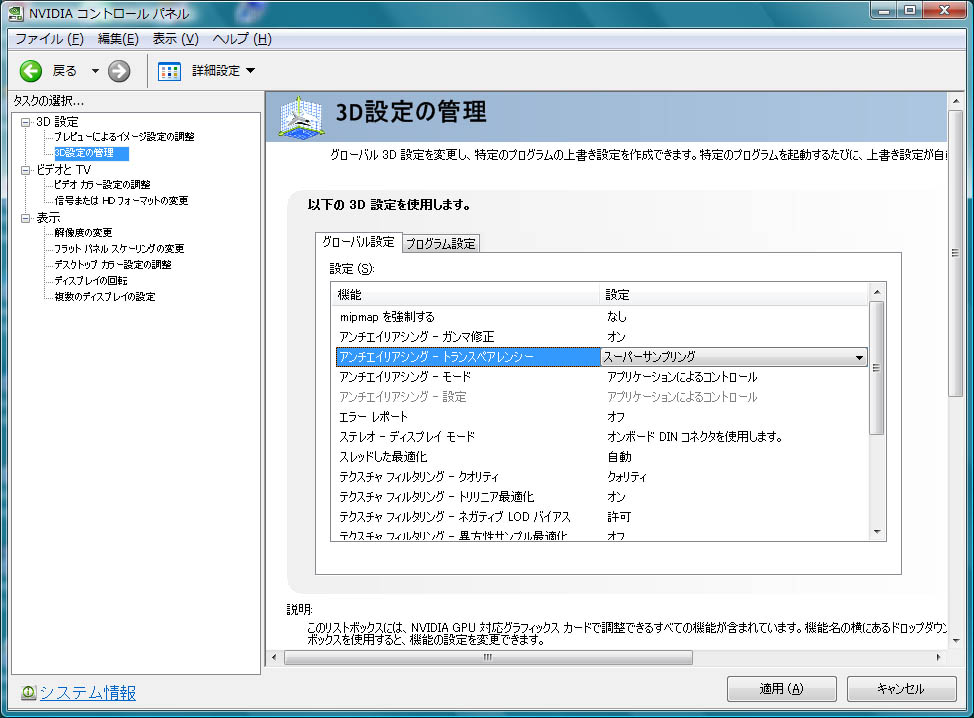Collapse the 表示 tree node
This screenshot has width=974, height=718.
[x=25, y=218]
